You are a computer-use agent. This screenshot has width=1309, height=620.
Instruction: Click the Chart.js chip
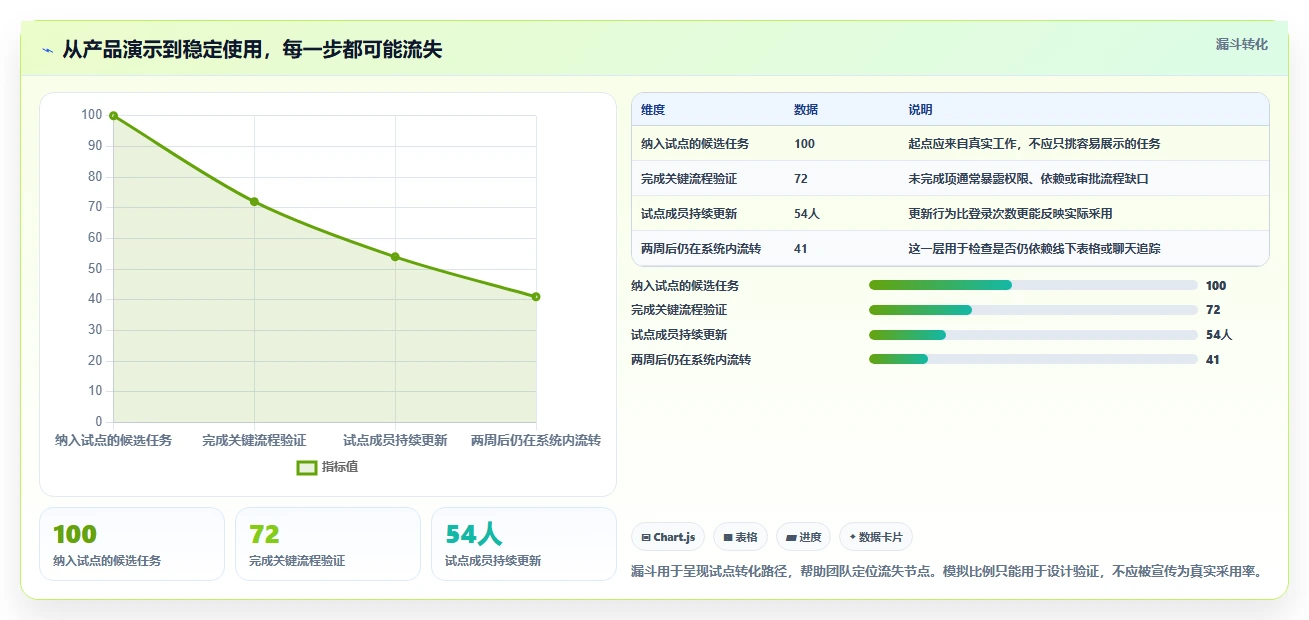coord(668,537)
